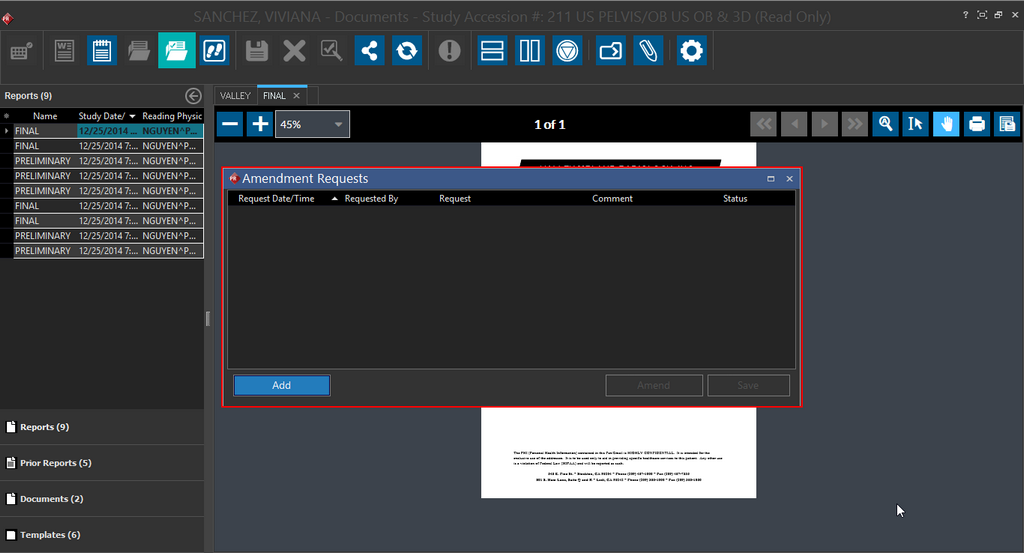This screenshot has width=1024, height=553.
Task: Click the printer icon
Action: coord(977,124)
